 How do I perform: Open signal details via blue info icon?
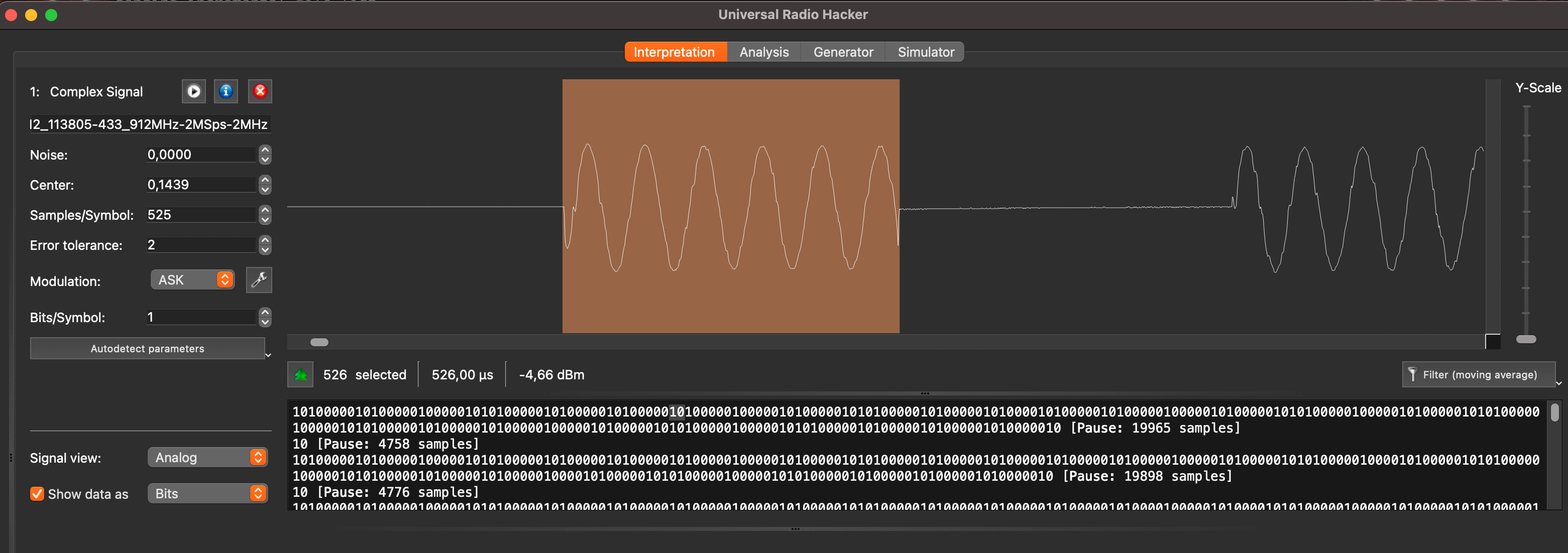226,91
